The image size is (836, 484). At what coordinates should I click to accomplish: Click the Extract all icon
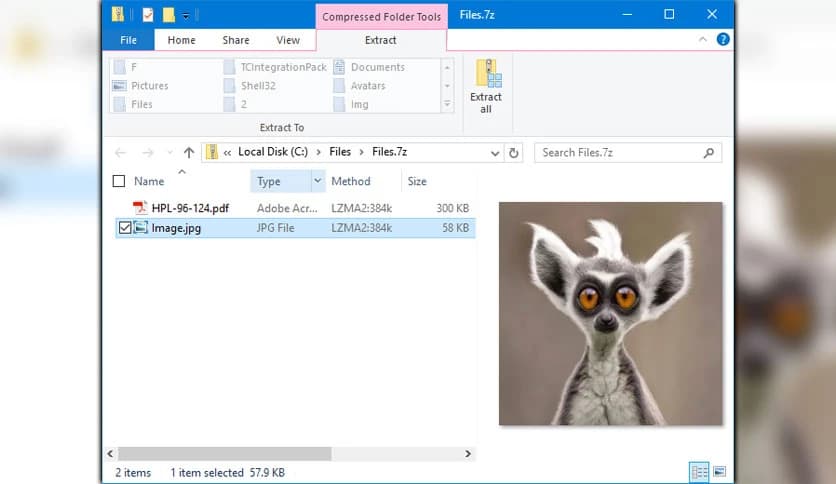[x=486, y=86]
